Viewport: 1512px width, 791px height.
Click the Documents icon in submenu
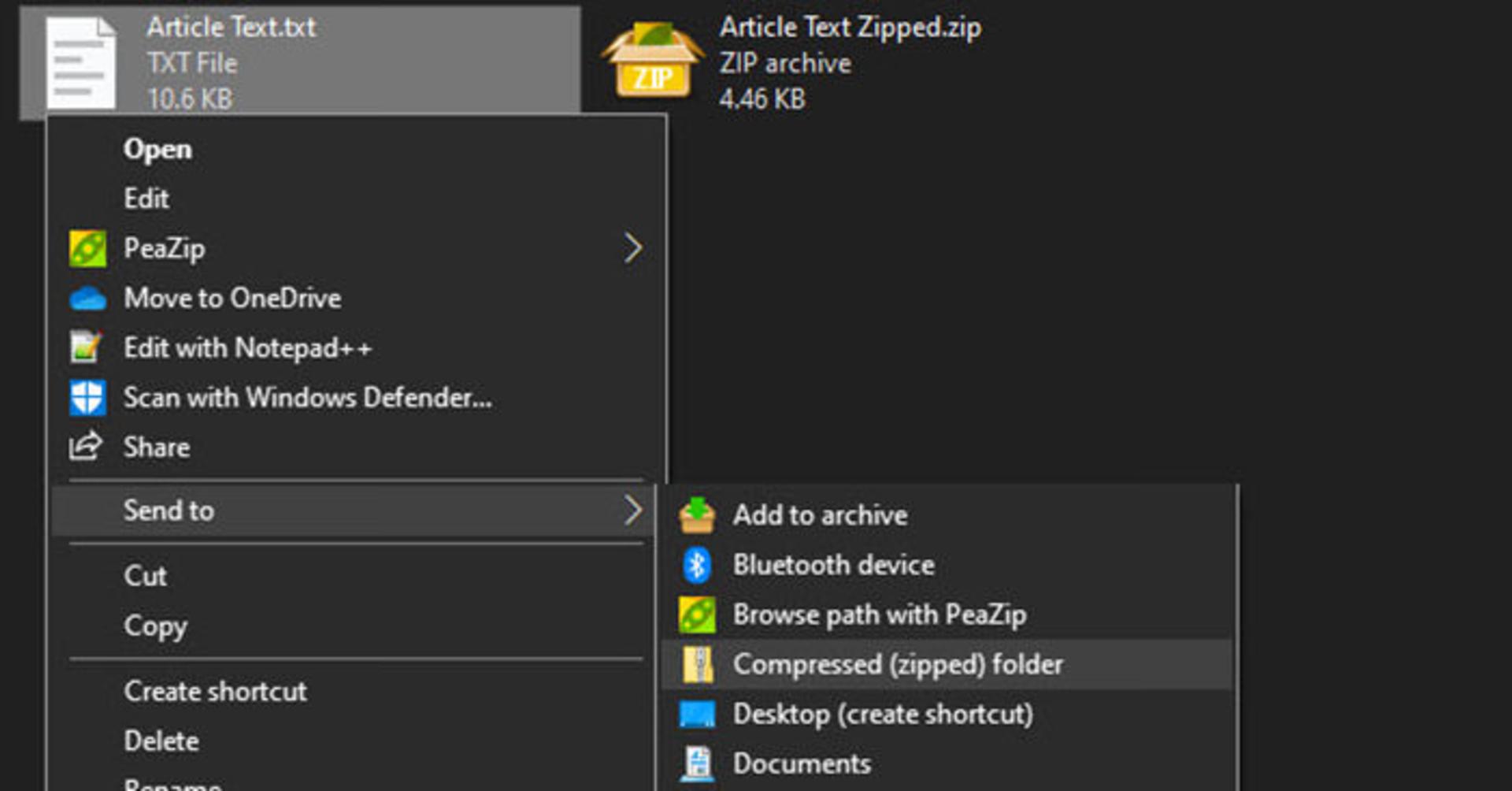click(697, 764)
